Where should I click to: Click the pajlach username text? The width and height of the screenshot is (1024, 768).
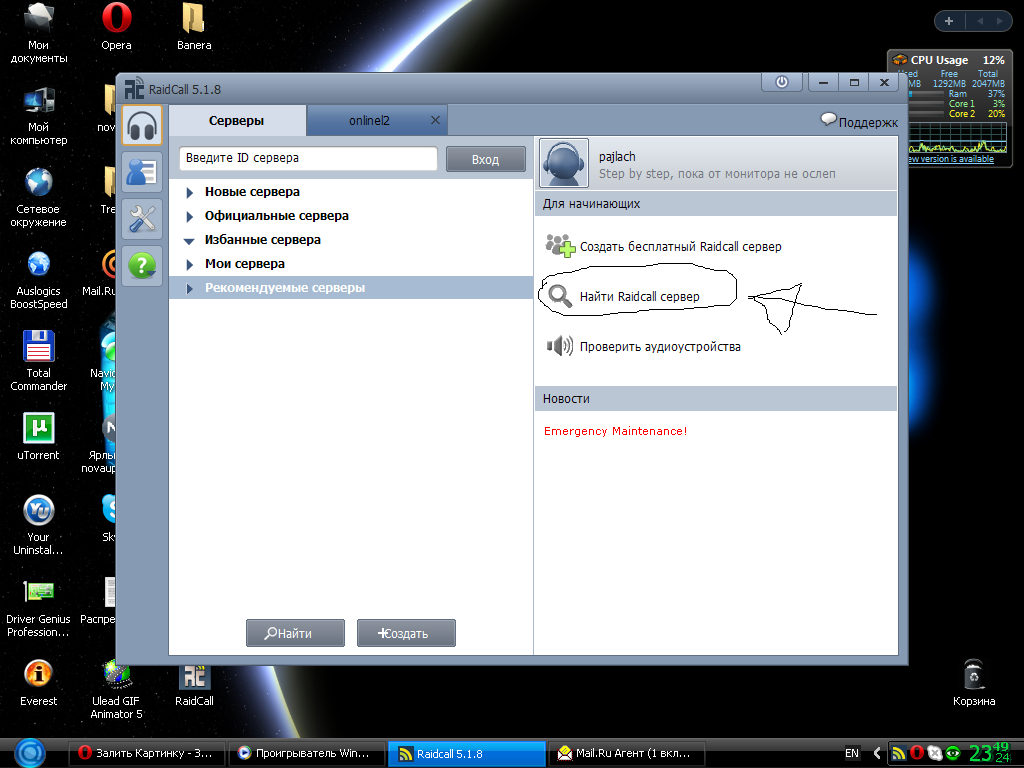(617, 157)
